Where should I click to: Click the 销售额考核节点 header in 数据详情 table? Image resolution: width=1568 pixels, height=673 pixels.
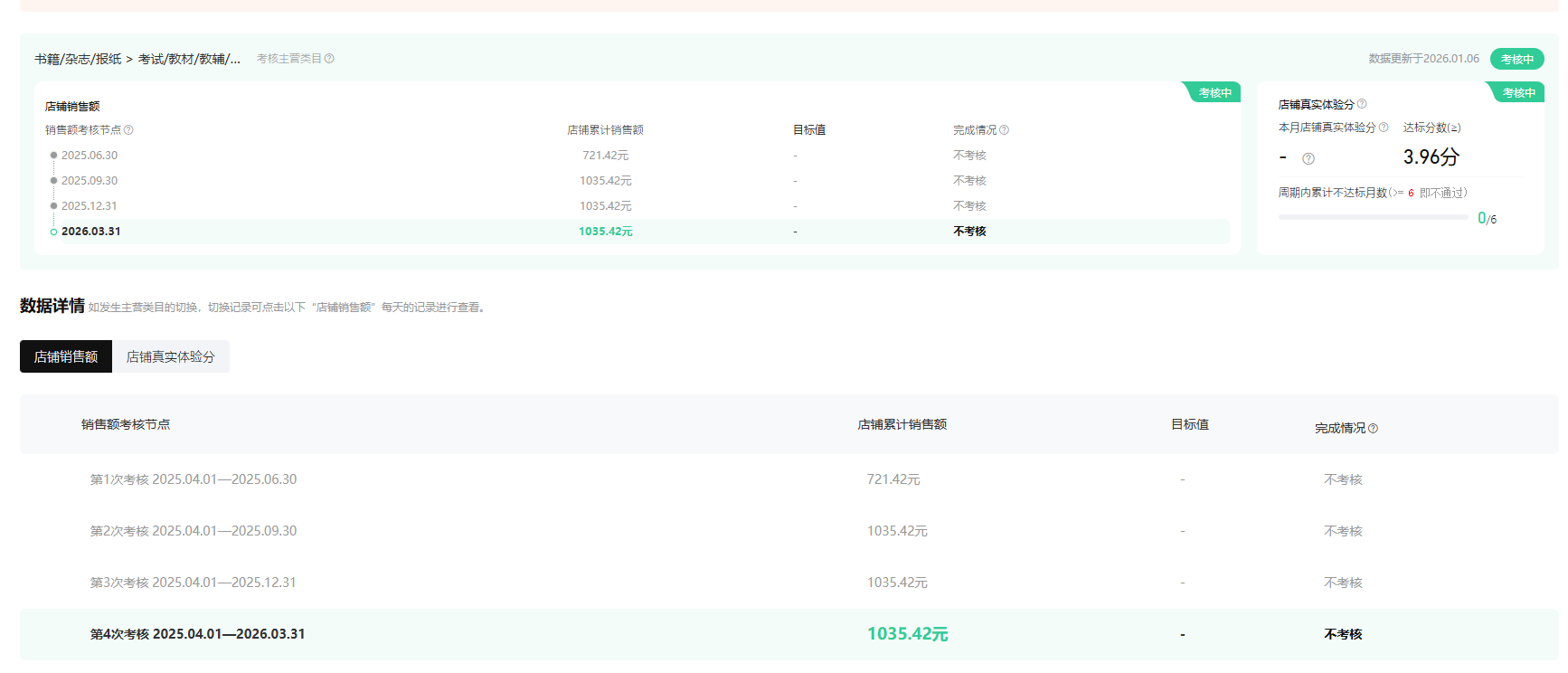click(x=126, y=424)
